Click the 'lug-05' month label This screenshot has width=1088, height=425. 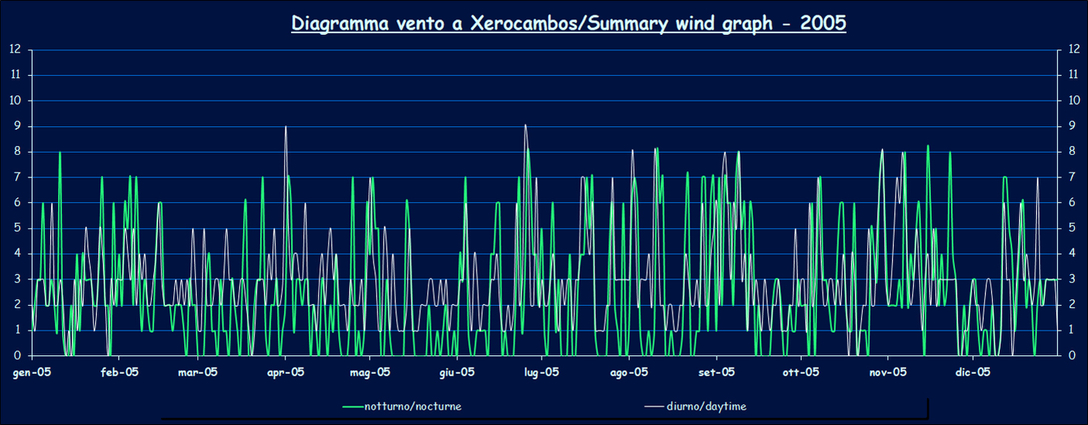[541, 372]
